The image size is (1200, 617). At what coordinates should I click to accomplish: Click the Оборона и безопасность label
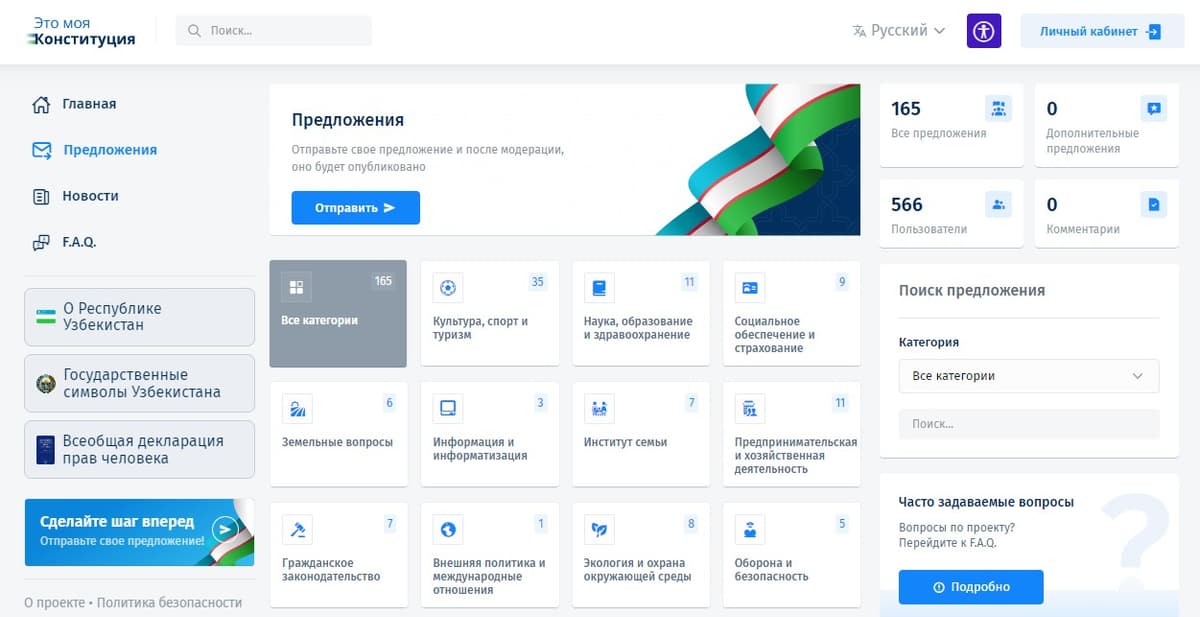[x=771, y=570]
